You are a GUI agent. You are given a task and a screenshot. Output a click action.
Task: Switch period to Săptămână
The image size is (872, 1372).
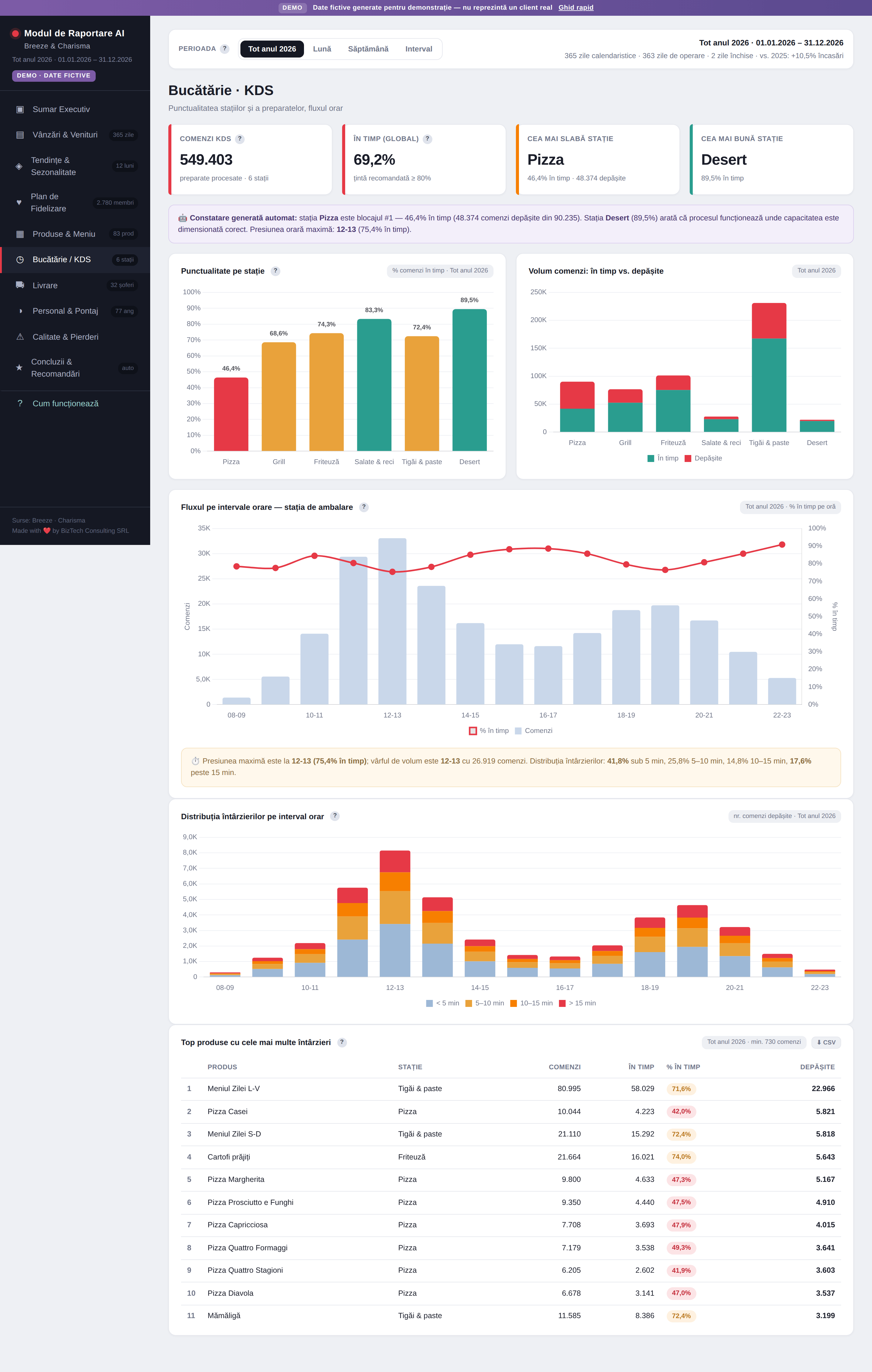368,49
